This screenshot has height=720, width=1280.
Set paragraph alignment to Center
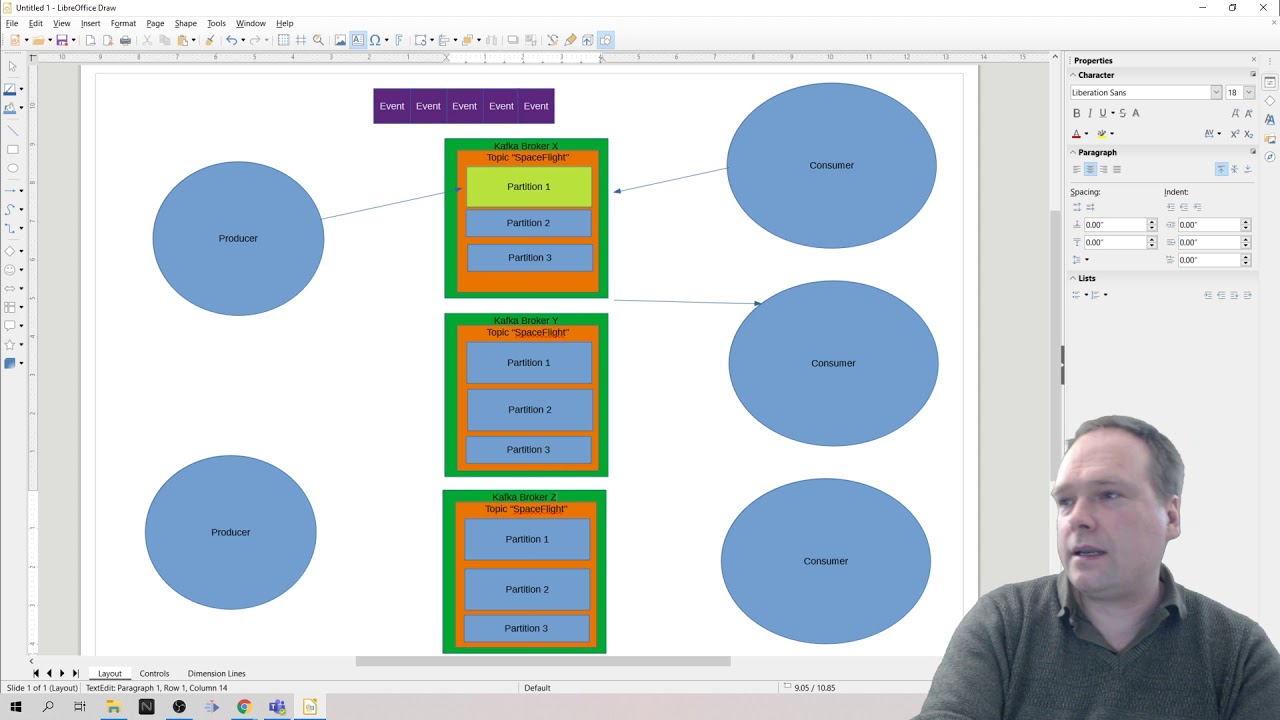1090,169
